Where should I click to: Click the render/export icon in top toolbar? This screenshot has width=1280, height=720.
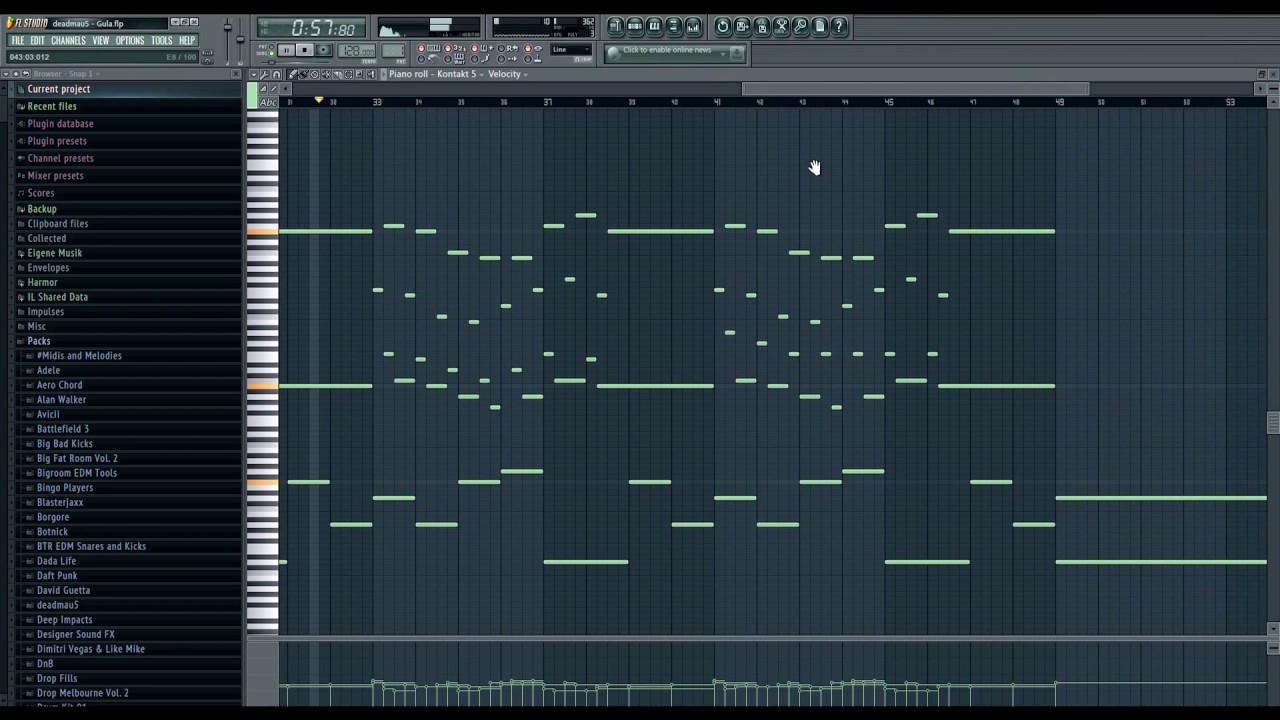762,26
